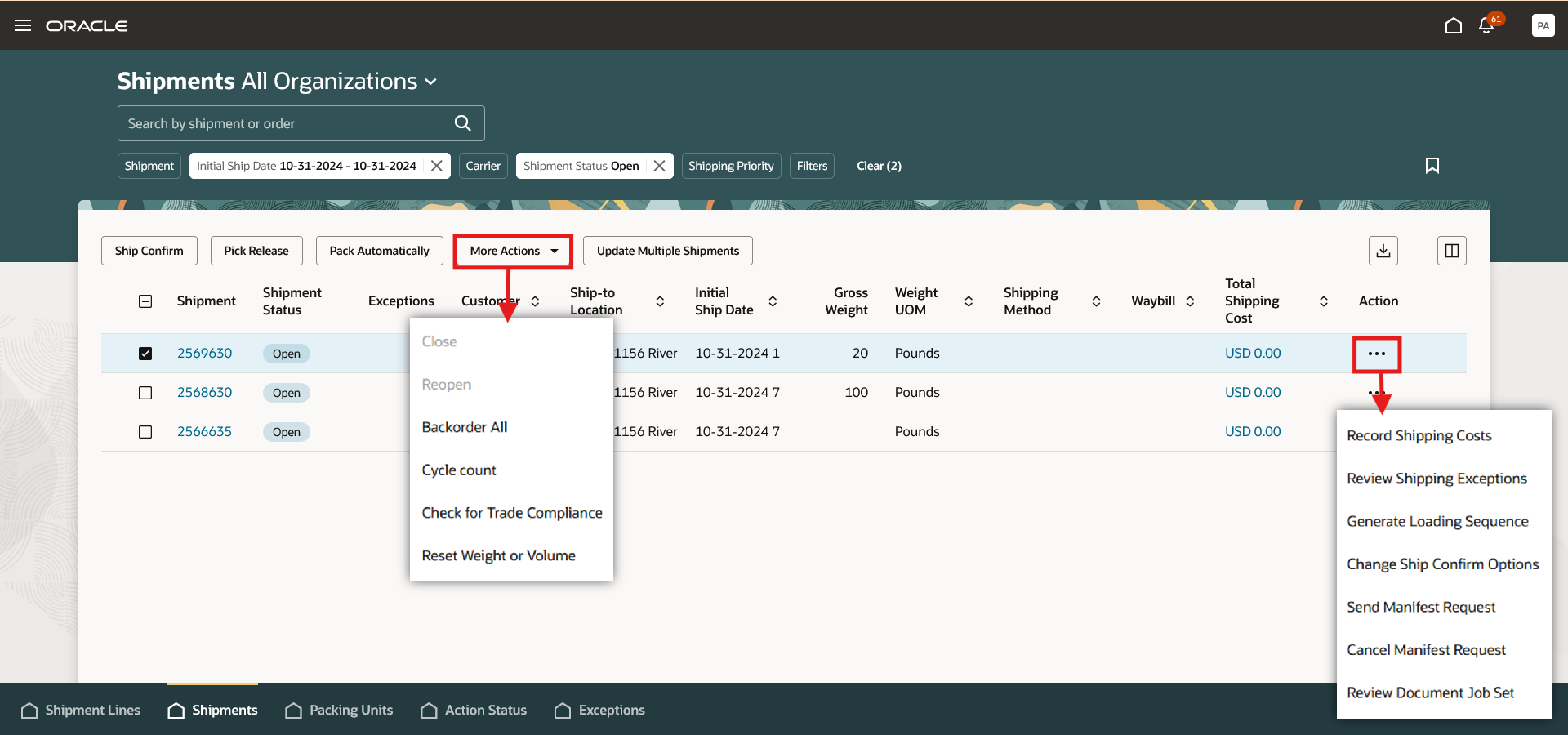Select Check for Trade Compliance
Screen dimensions: 1568x735
pyautogui.click(x=511, y=513)
